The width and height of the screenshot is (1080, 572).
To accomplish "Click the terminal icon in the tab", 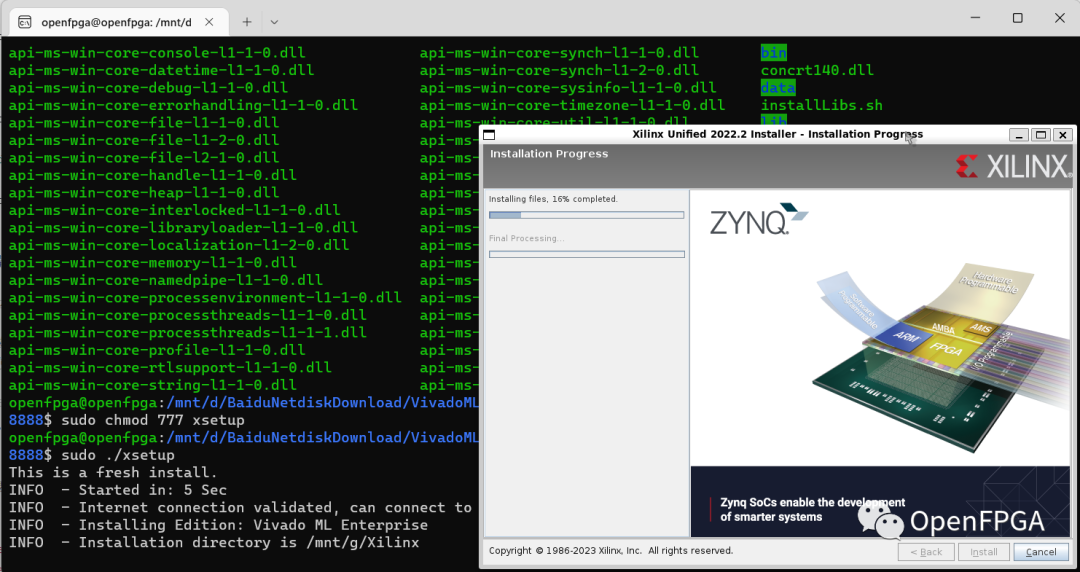I will pyautogui.click(x=24, y=22).
